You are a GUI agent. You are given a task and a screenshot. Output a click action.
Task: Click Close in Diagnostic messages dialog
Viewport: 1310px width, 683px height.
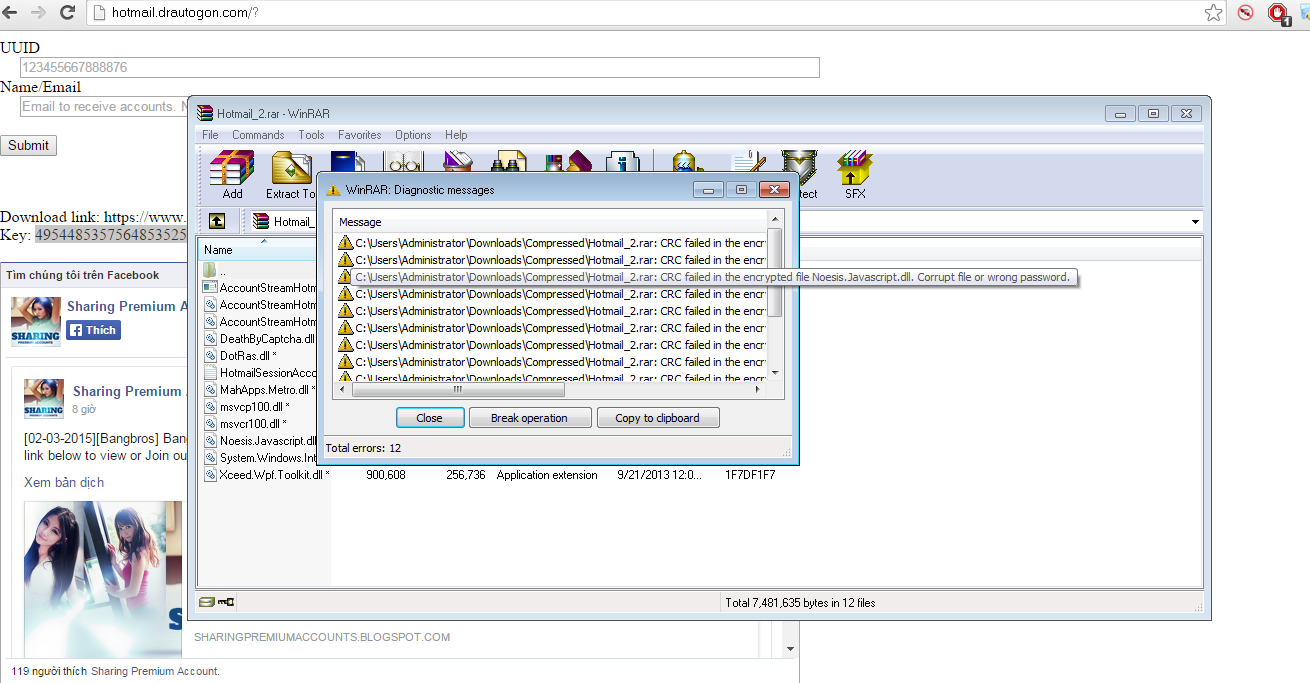[430, 418]
